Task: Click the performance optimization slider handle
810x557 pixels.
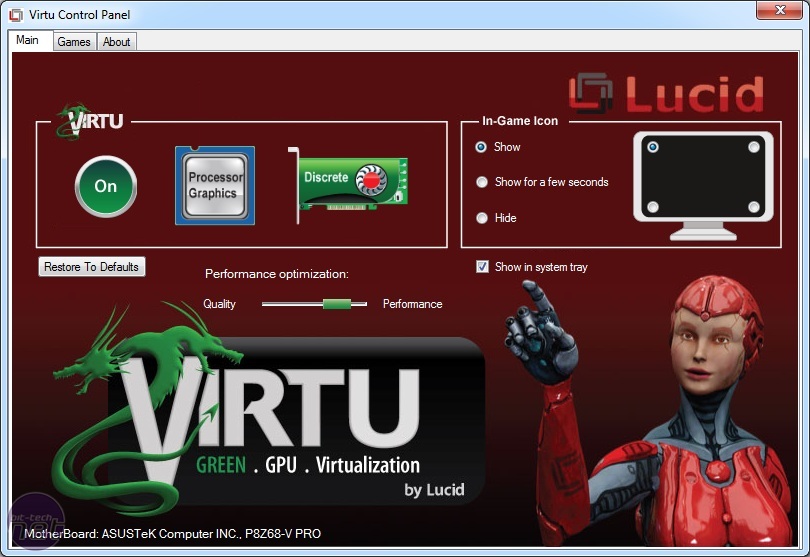Action: (337, 304)
